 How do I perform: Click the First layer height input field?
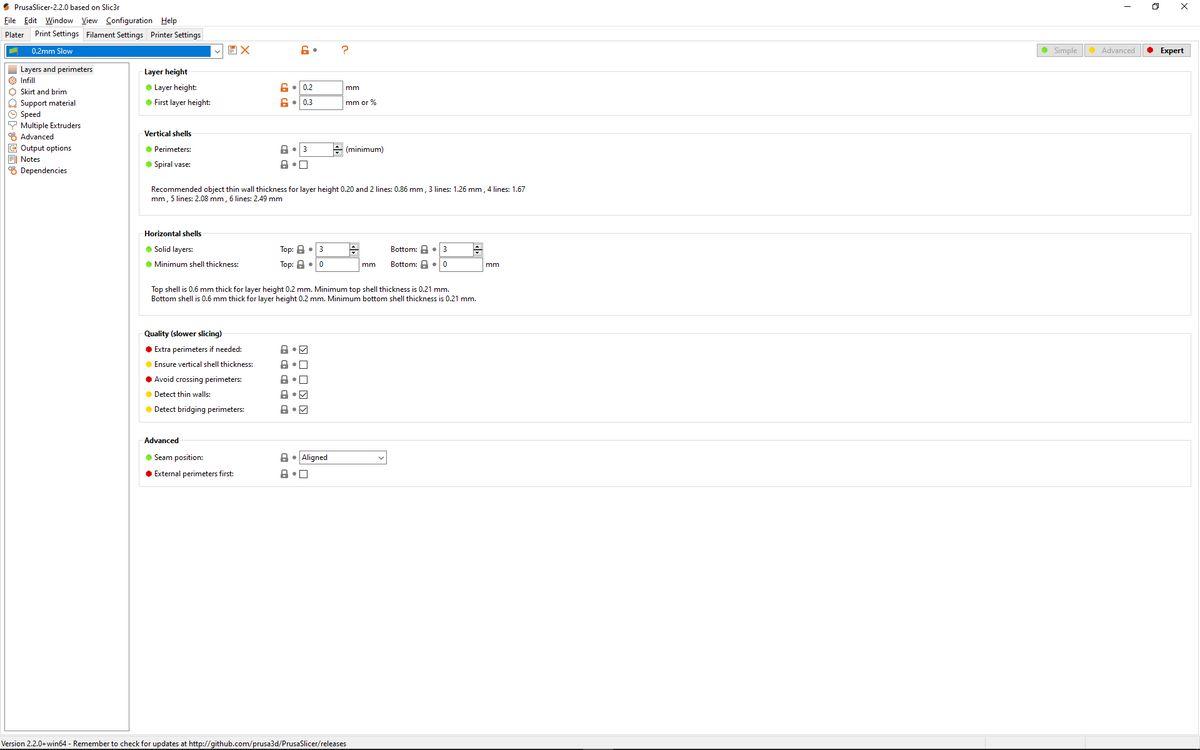tap(321, 102)
